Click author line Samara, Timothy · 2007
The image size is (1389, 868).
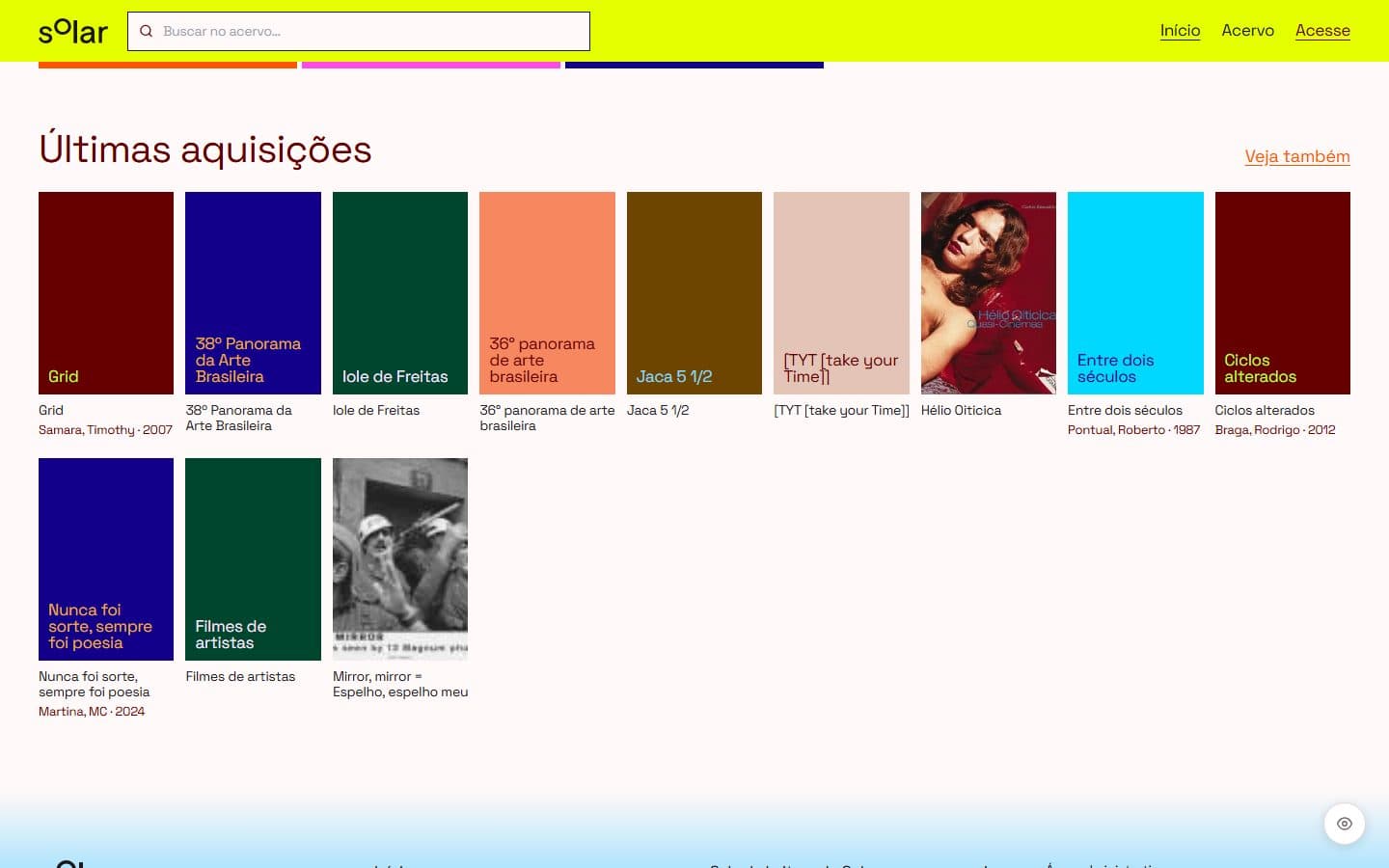click(x=105, y=430)
